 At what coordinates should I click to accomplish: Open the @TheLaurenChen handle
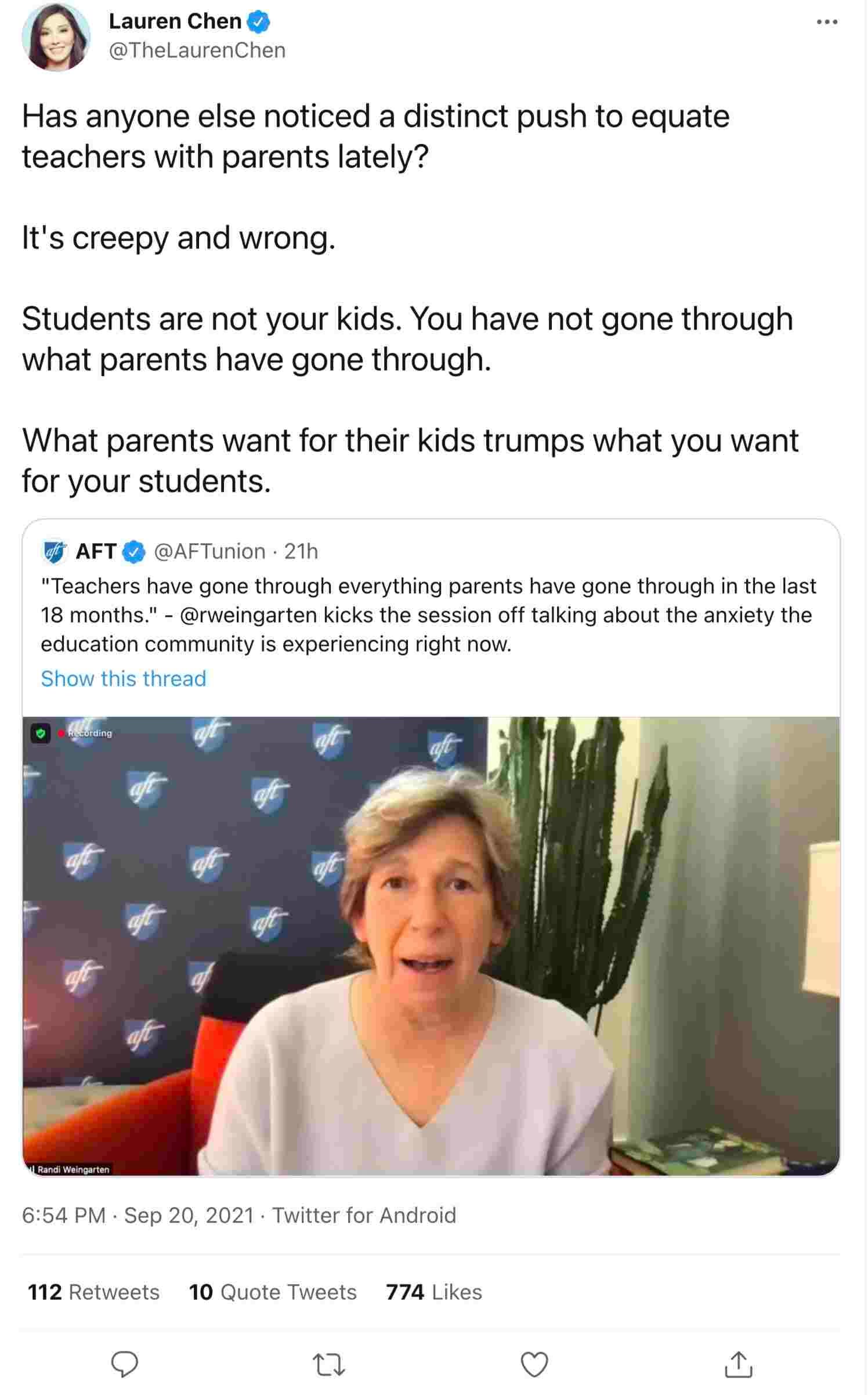(x=197, y=50)
